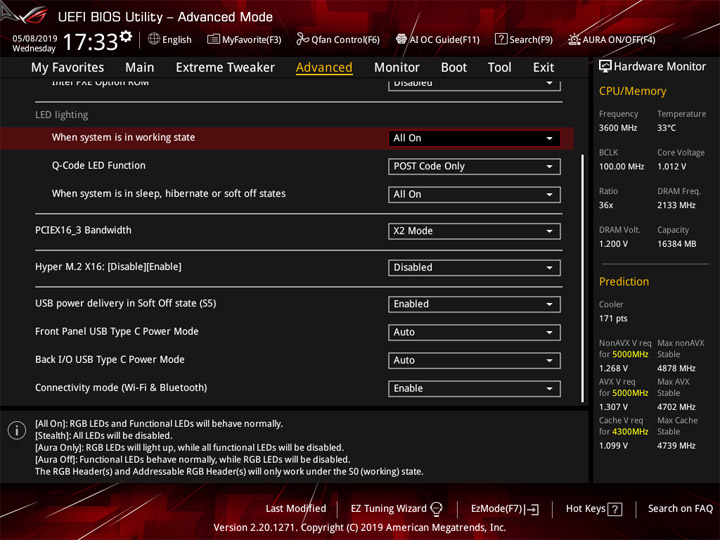The image size is (720, 540).
Task: Click the 1.012 V core voltage value
Action: coord(671,167)
